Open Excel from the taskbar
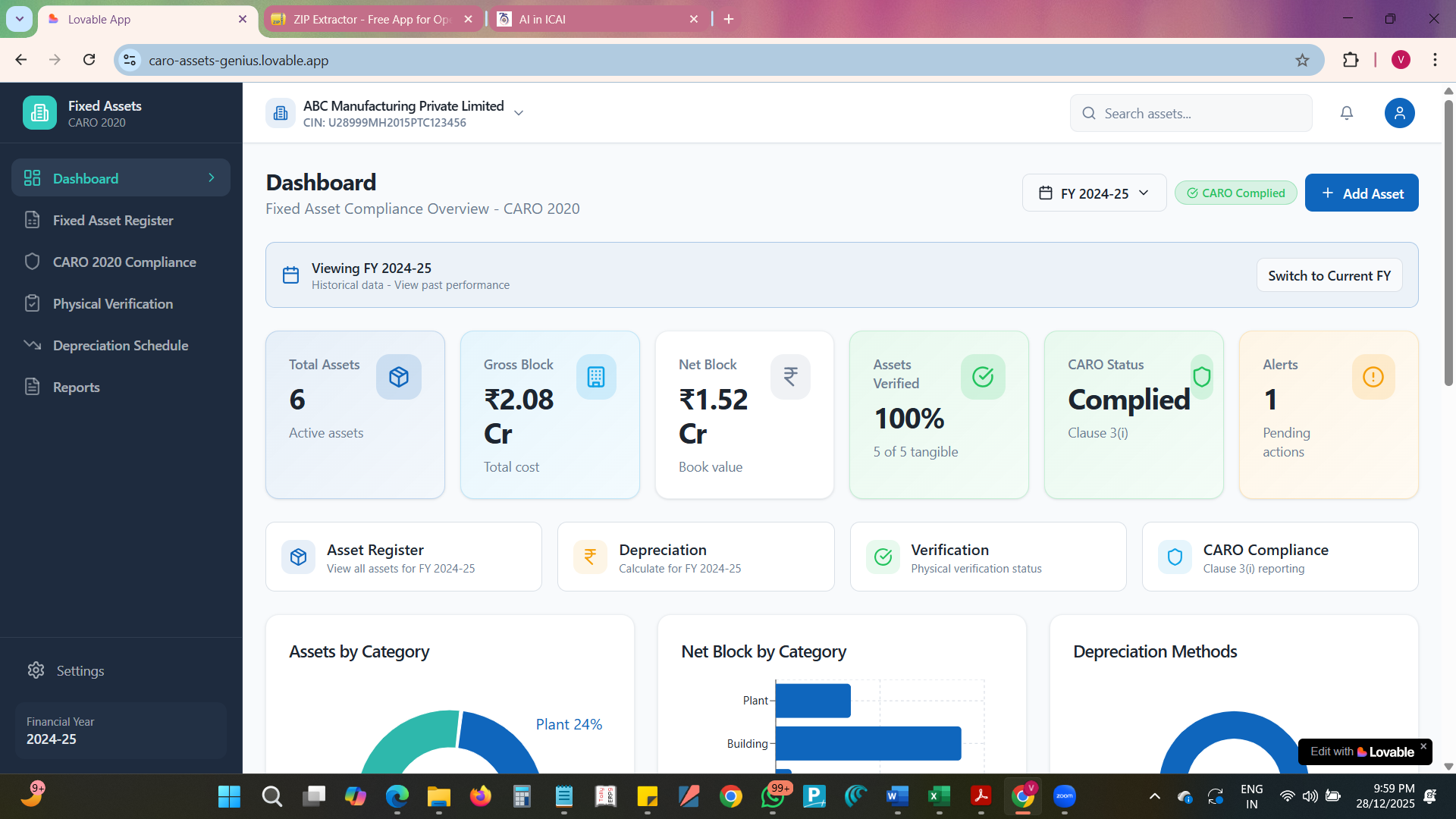The height and width of the screenshot is (819, 1456). (x=939, y=796)
